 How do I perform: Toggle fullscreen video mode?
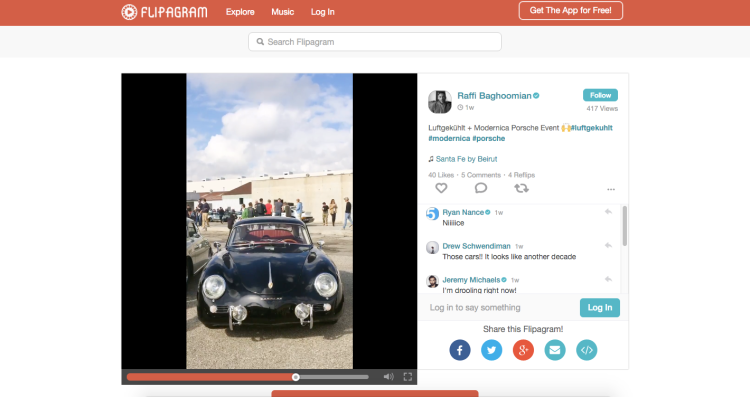pos(408,377)
